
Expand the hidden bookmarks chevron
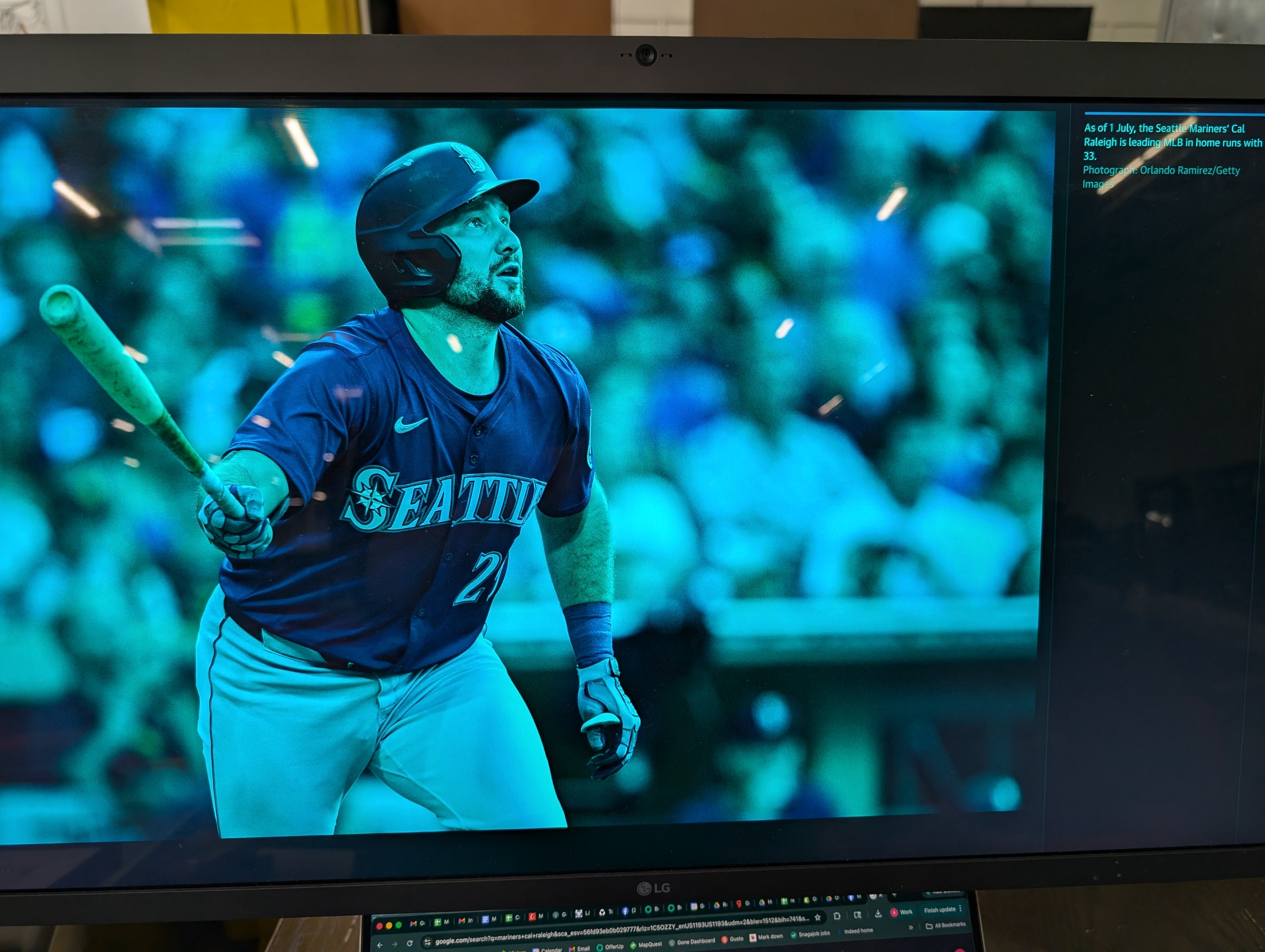(910, 928)
